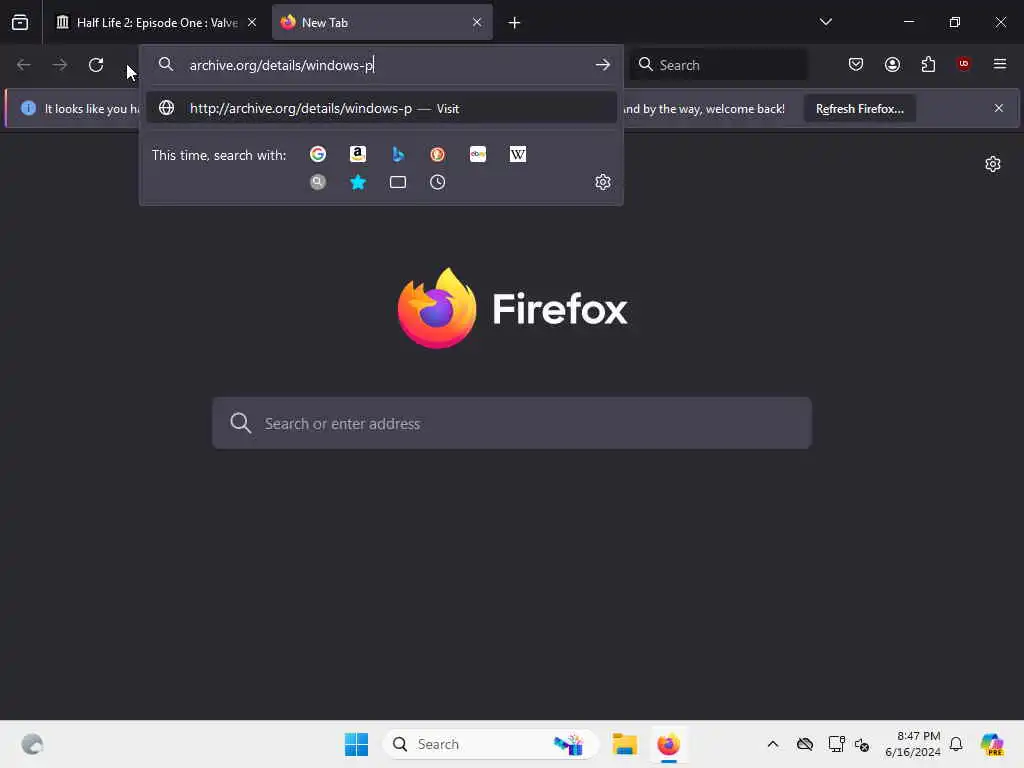Image resolution: width=1024 pixels, height=768 pixels.
Task: Choose the grey magnifier search engine icon
Action: (x=318, y=182)
